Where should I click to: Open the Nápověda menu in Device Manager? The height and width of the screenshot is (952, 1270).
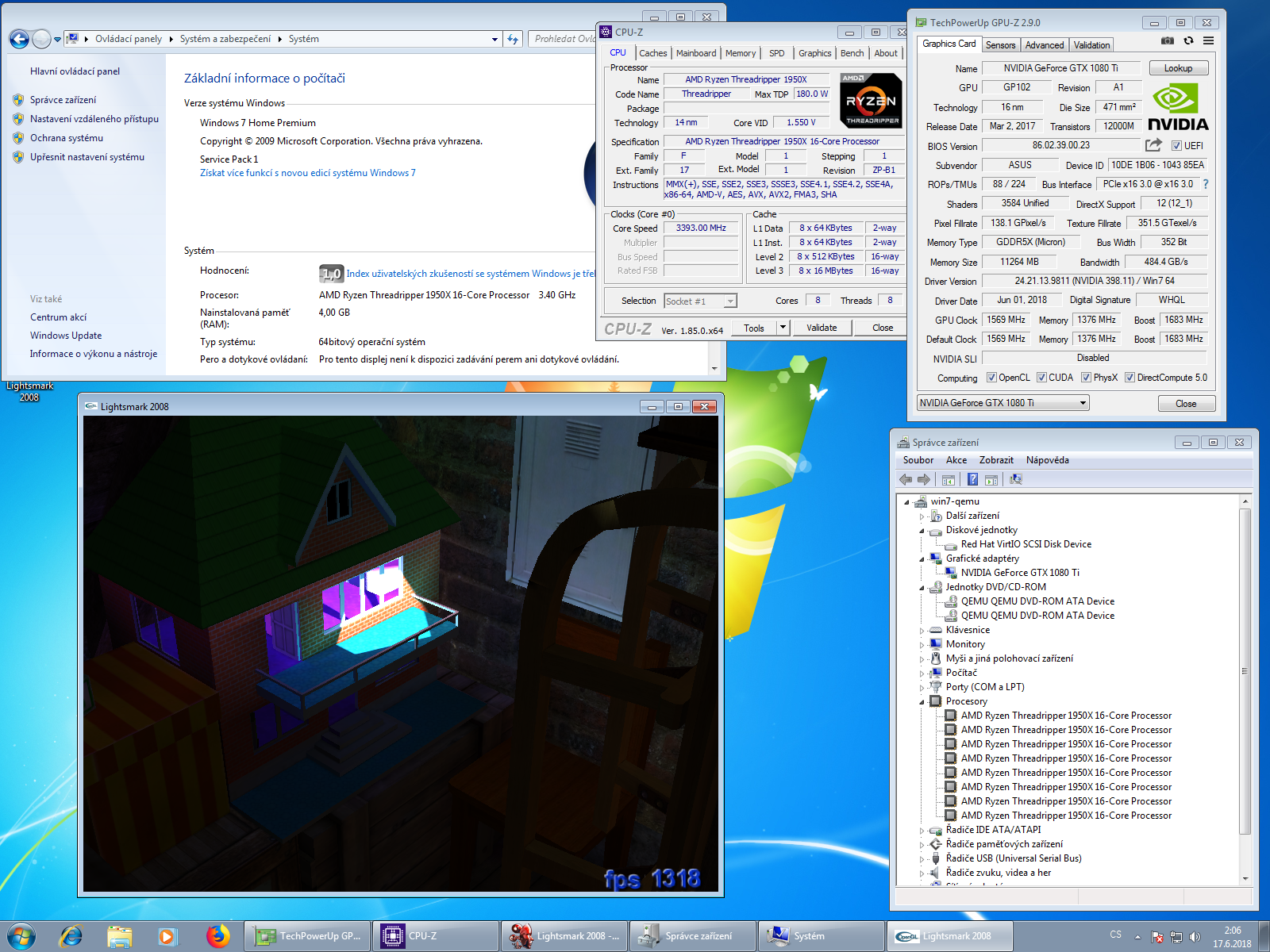(1047, 460)
